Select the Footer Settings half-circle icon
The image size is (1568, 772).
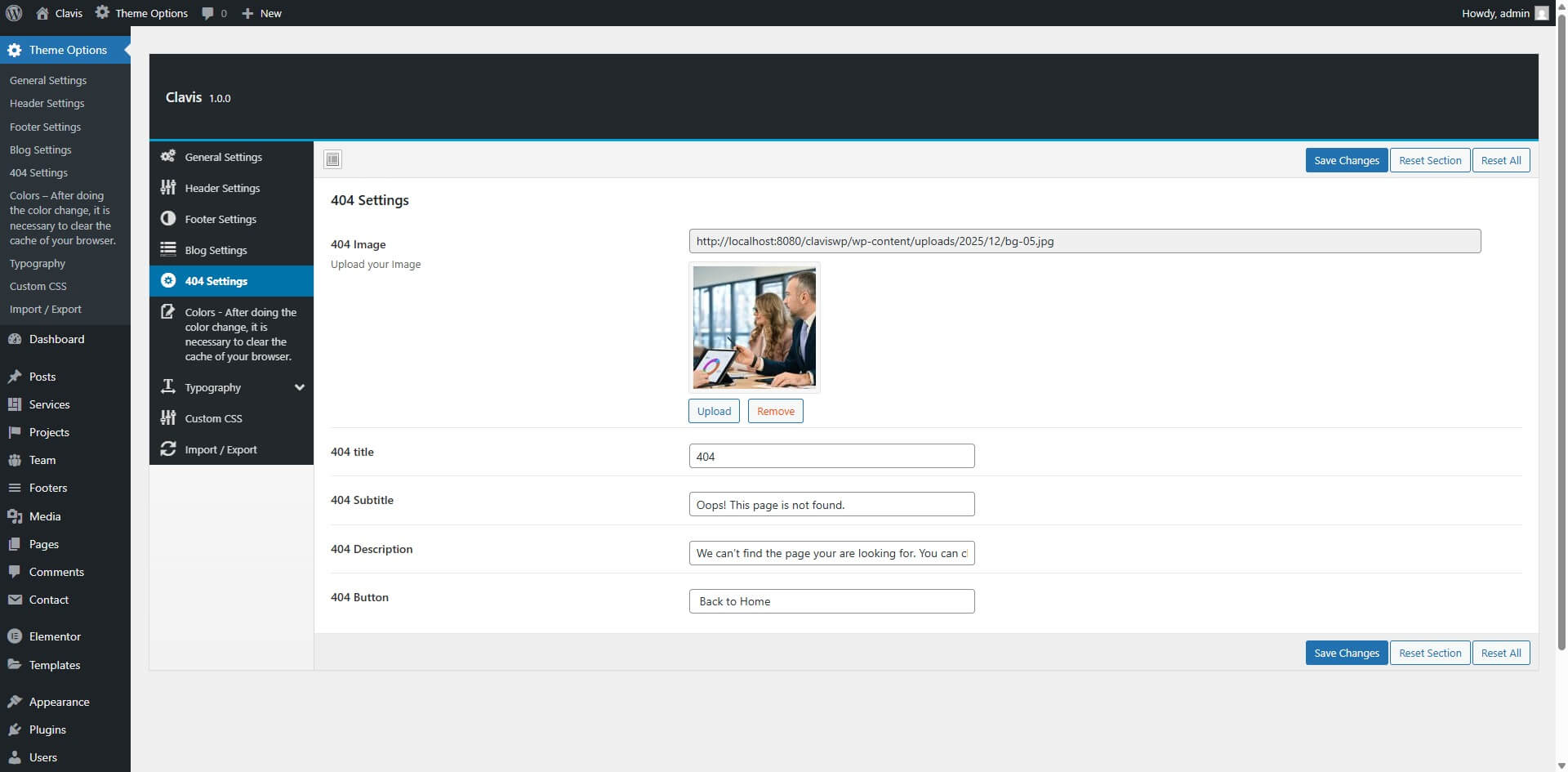pyautogui.click(x=168, y=218)
